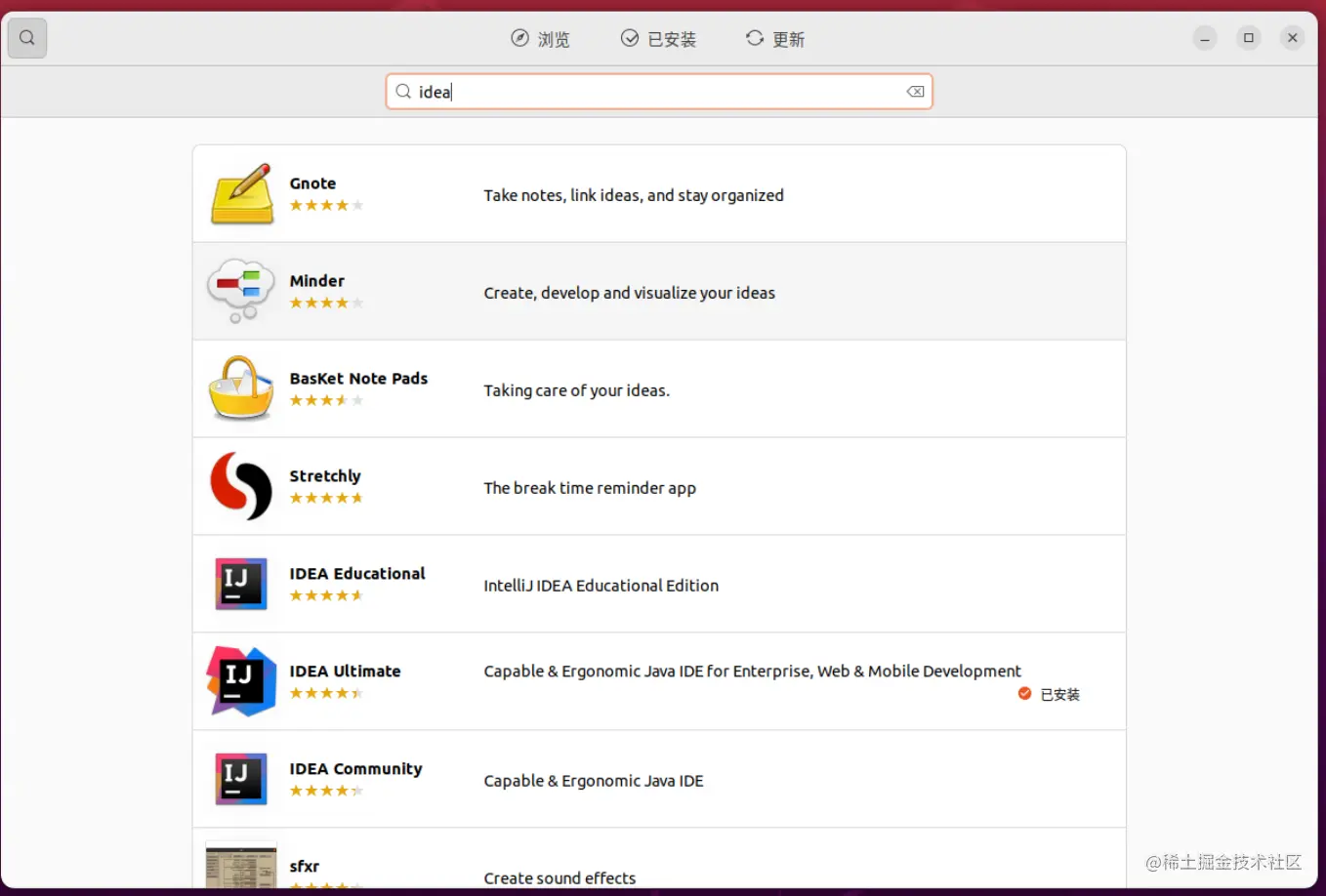Open the Stretchly app icon

(241, 486)
